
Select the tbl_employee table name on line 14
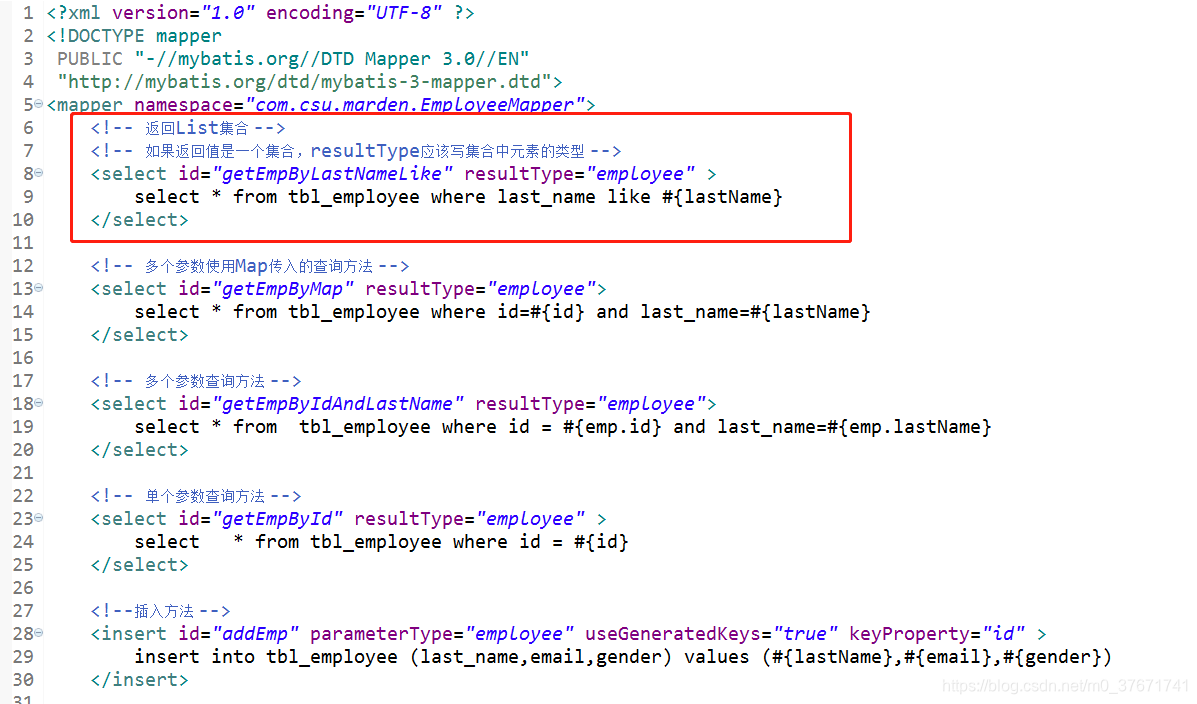(x=354, y=311)
